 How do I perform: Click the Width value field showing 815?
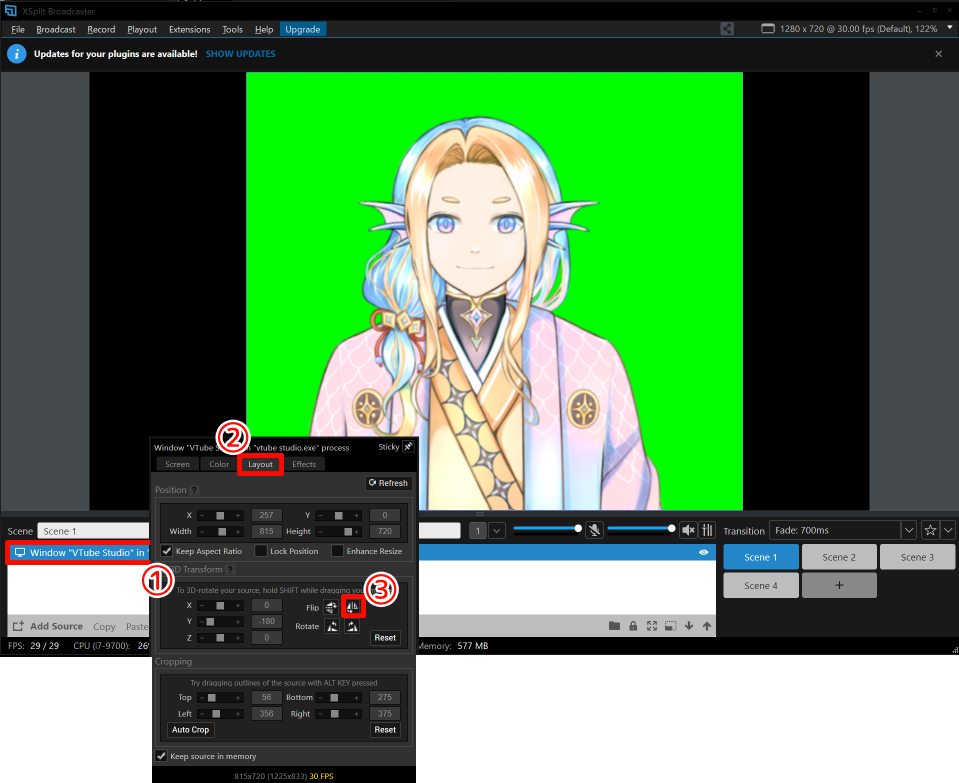tap(267, 531)
